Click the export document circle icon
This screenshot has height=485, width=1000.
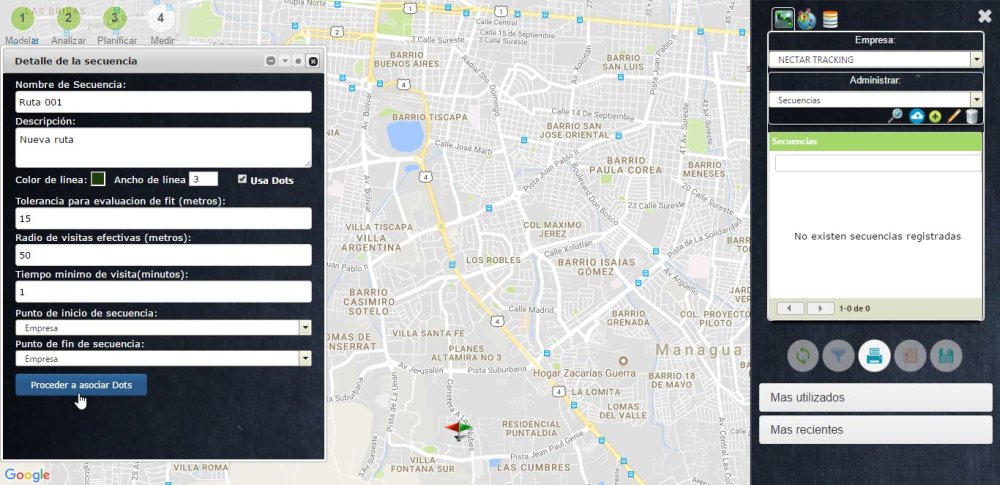[910, 356]
